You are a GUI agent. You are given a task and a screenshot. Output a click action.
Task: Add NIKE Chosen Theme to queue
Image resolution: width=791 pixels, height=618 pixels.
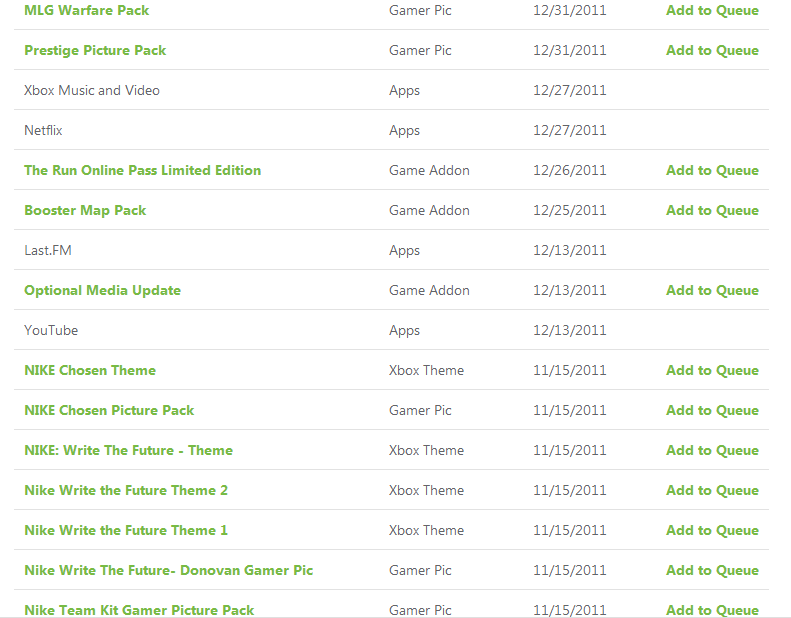(712, 370)
